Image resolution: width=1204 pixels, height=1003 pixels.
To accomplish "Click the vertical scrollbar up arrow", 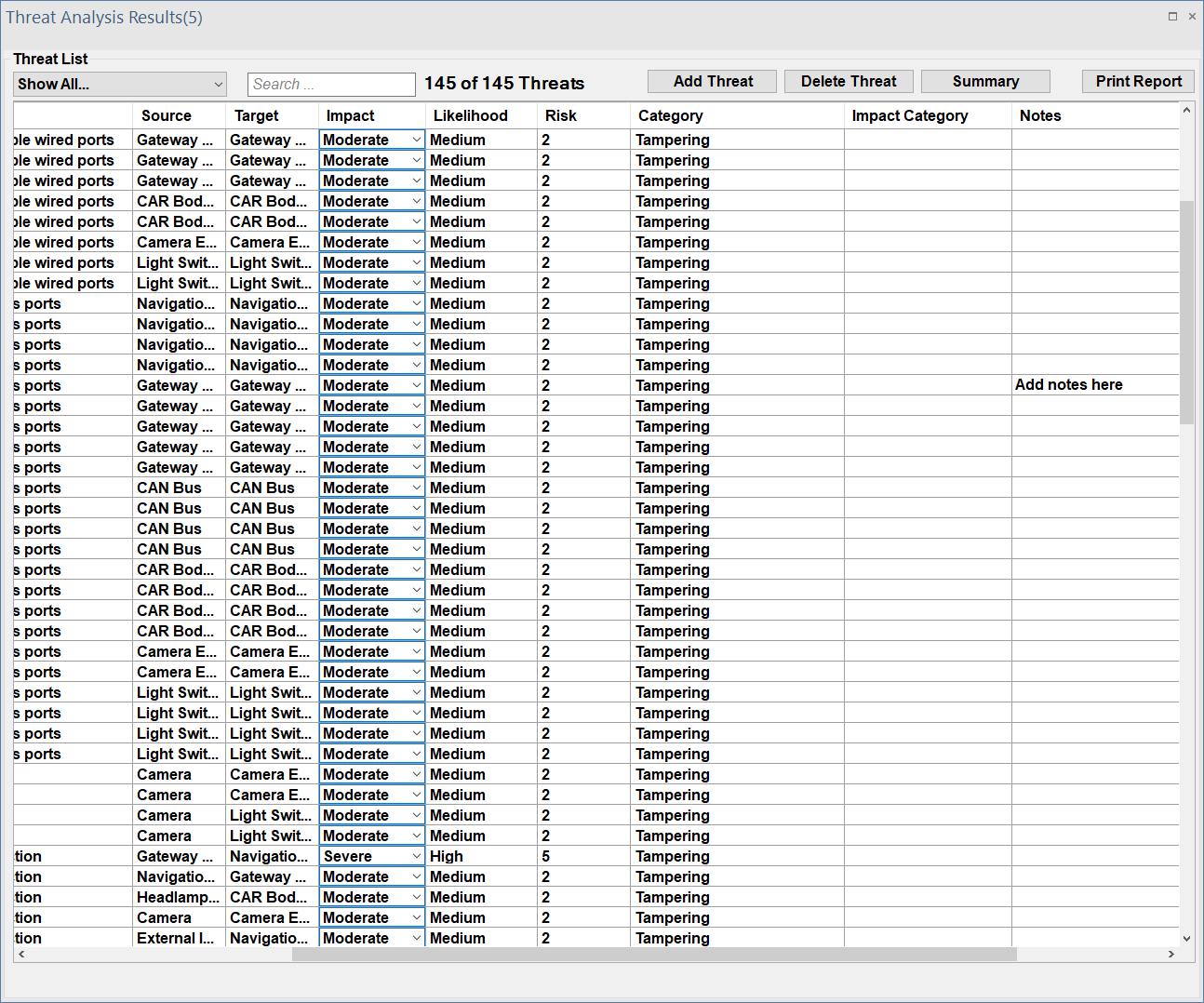I will pos(1186,111).
